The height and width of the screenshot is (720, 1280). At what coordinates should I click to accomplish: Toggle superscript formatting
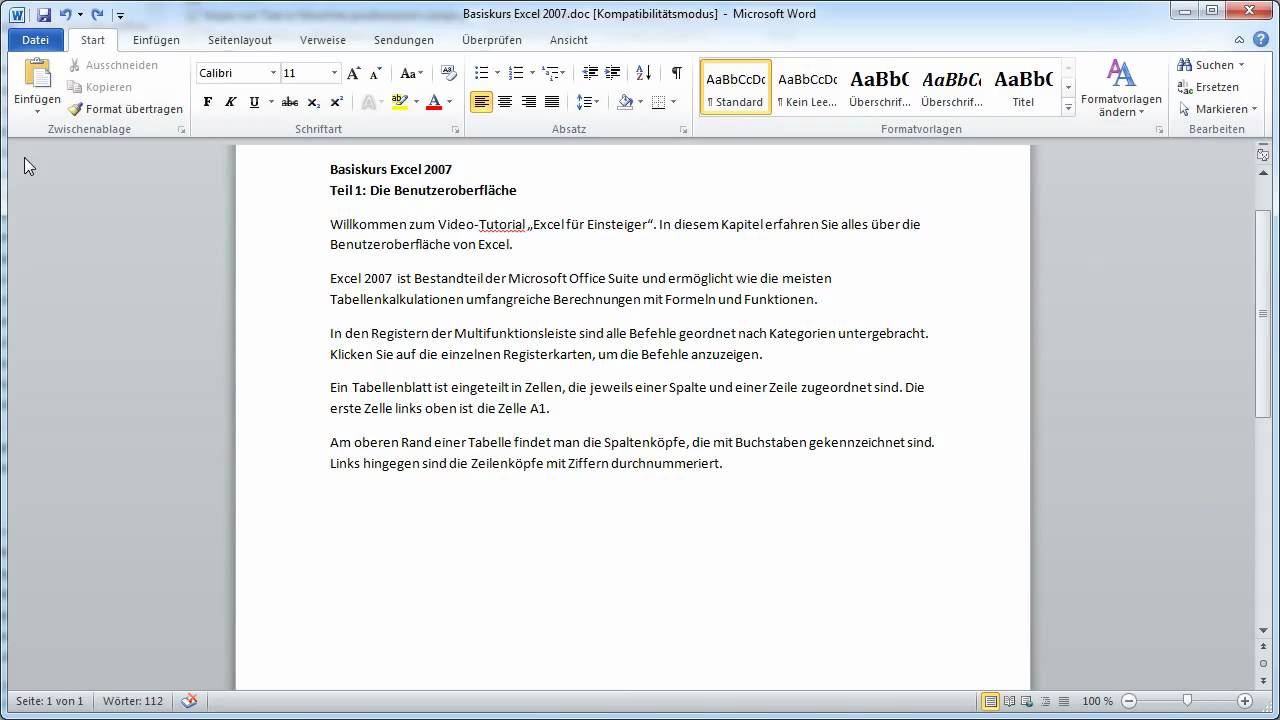point(337,102)
